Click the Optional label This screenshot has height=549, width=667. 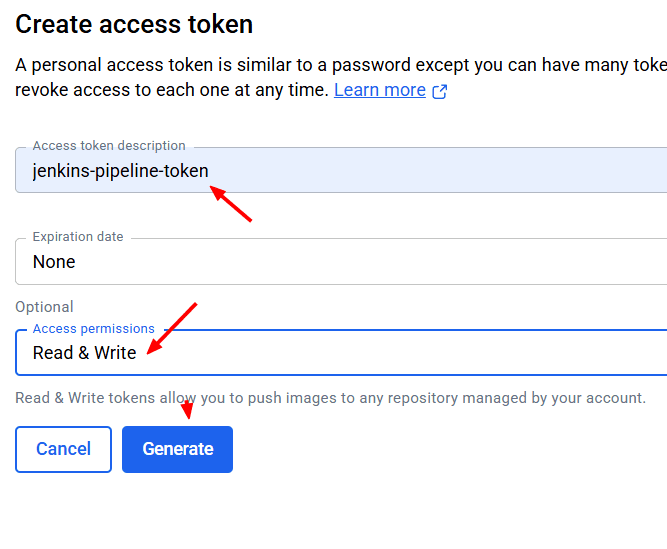click(x=44, y=307)
